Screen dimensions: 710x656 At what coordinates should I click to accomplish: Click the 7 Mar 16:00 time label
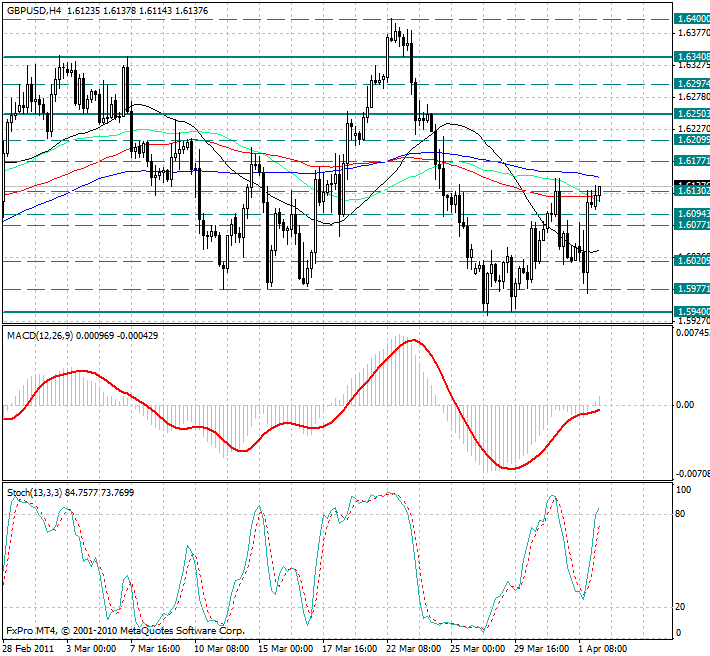[x=155, y=649]
